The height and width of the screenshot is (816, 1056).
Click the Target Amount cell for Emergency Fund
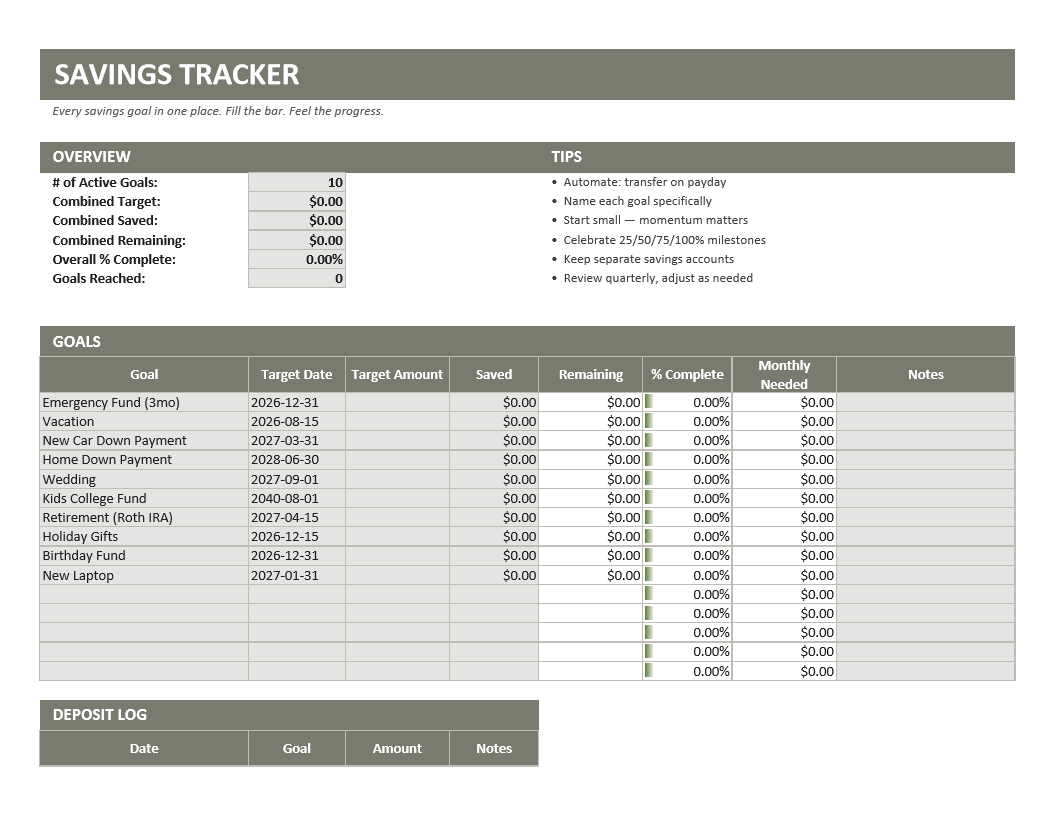[397, 402]
